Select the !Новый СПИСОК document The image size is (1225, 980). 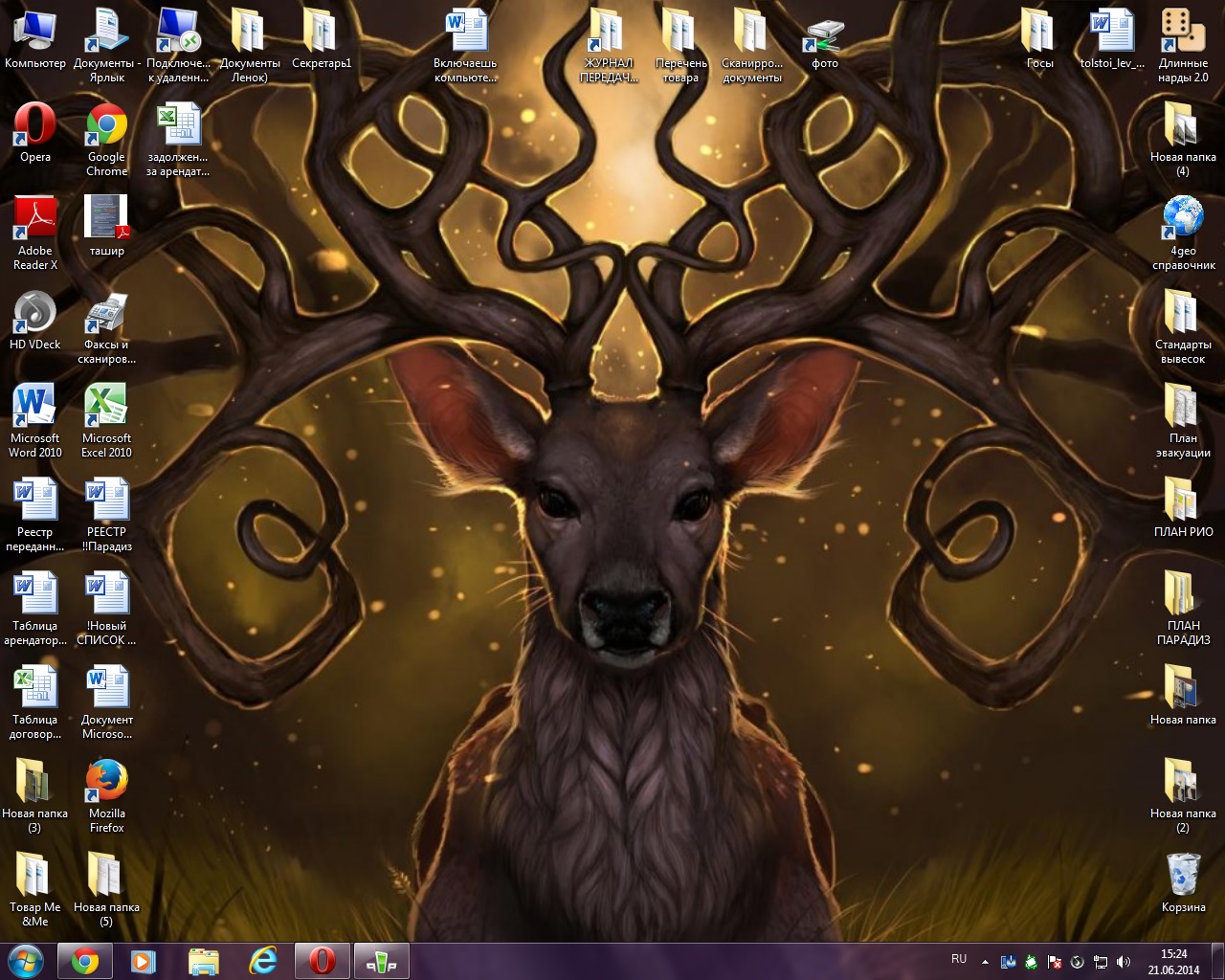tap(106, 608)
